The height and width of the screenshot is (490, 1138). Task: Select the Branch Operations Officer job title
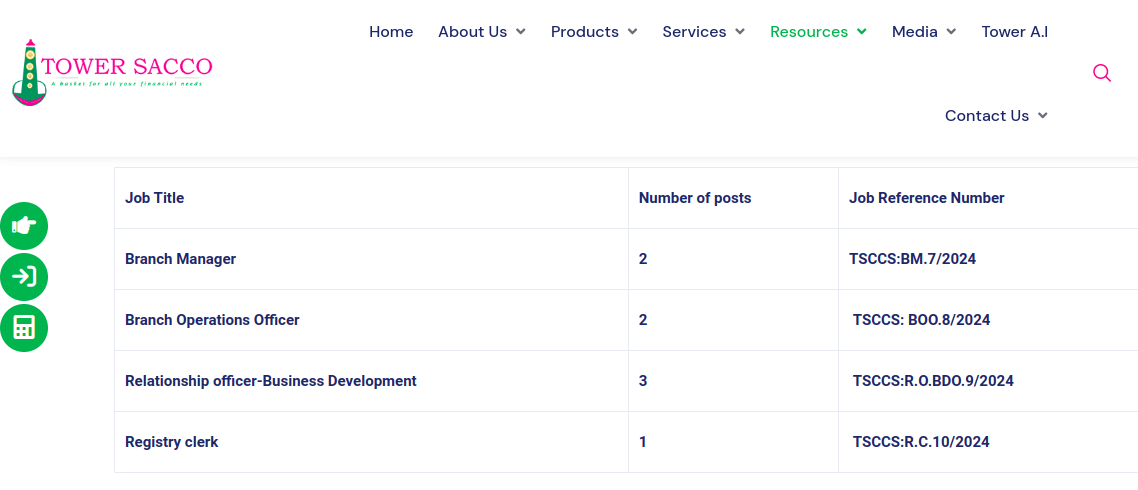[x=212, y=320]
